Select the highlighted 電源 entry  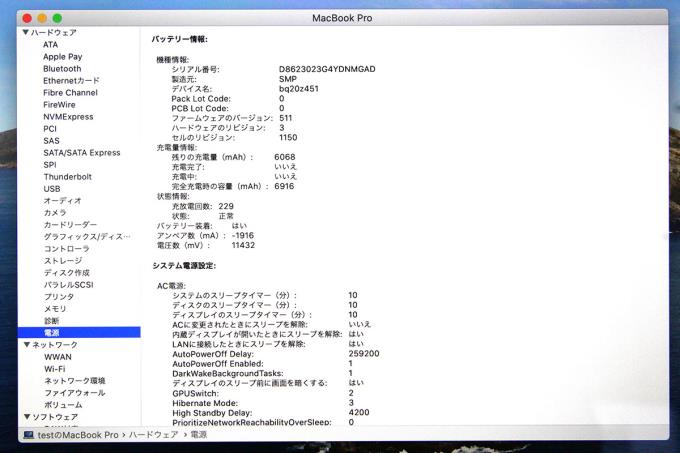79,332
